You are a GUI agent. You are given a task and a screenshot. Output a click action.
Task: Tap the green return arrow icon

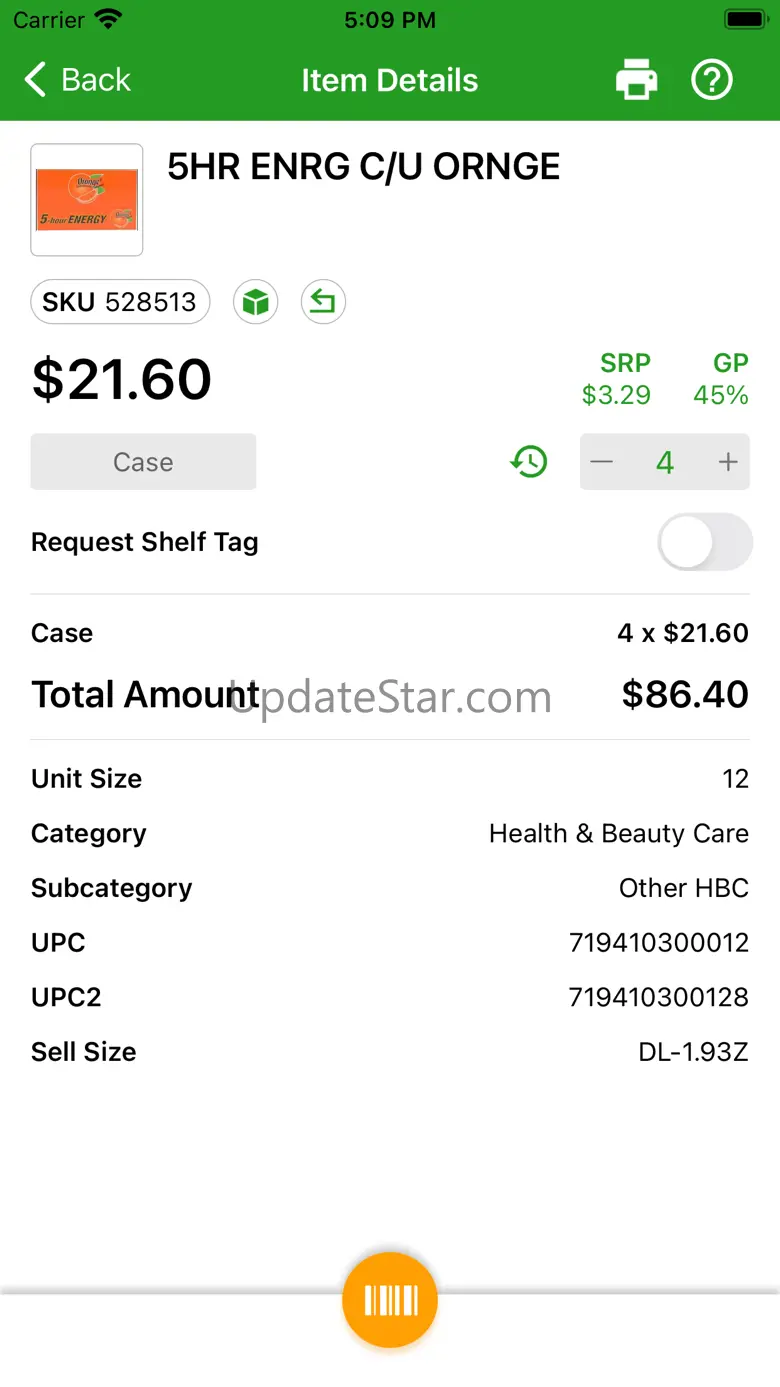point(322,302)
